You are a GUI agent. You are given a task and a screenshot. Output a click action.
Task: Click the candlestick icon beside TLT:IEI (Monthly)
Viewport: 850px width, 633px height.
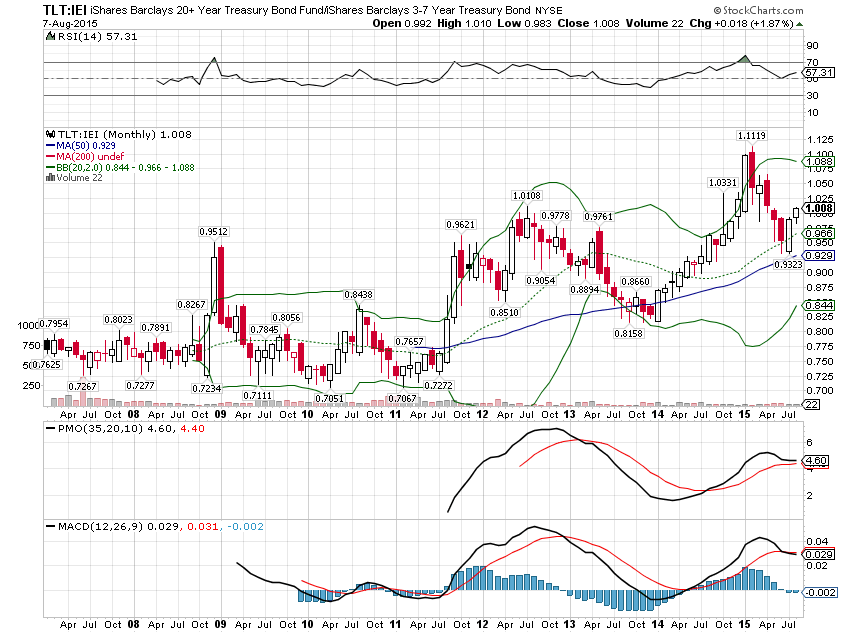coord(50,134)
